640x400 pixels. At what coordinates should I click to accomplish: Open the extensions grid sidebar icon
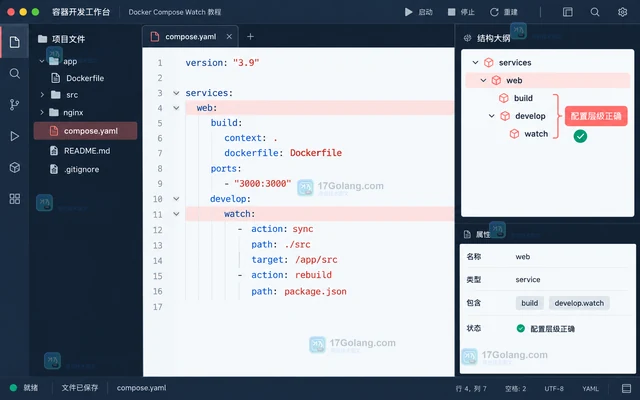15,199
